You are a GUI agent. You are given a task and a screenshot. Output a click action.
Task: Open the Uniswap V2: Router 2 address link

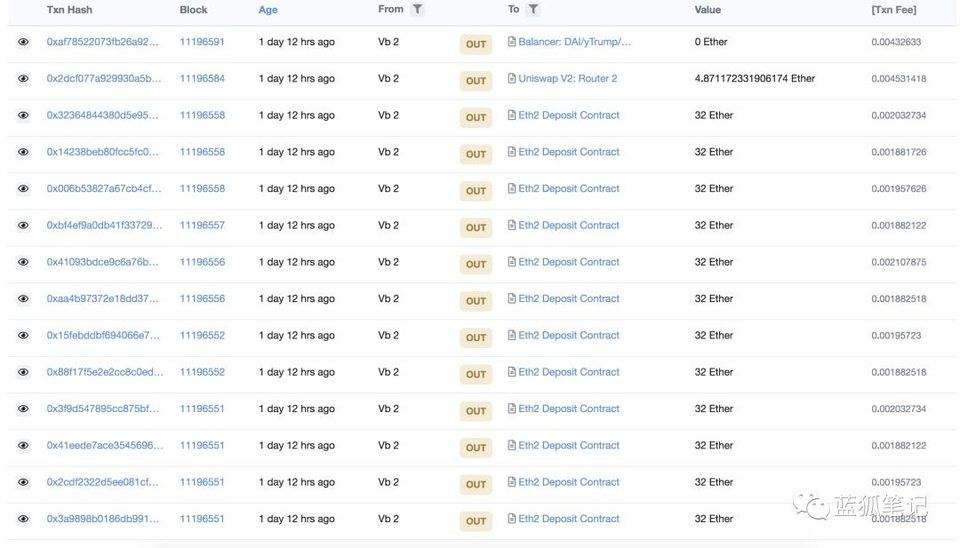tap(567, 79)
